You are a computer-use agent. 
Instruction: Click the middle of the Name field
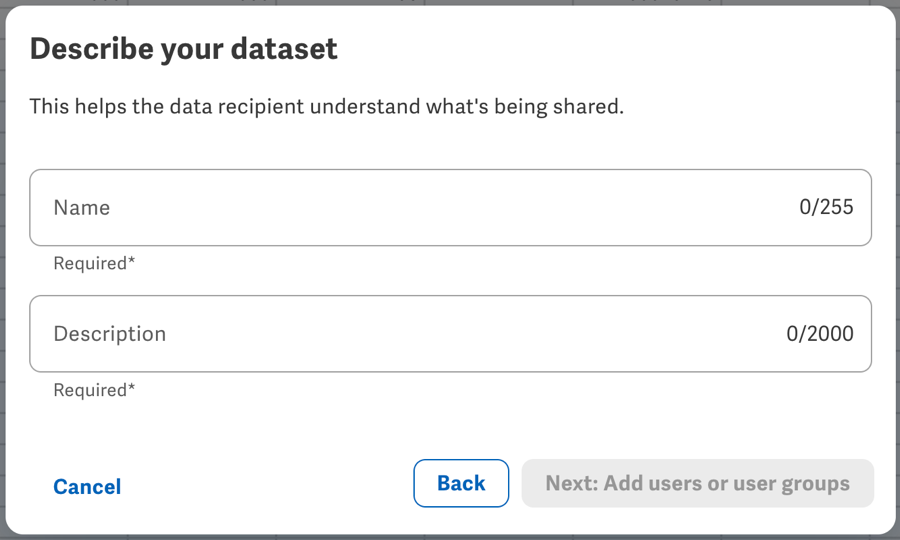click(x=450, y=208)
